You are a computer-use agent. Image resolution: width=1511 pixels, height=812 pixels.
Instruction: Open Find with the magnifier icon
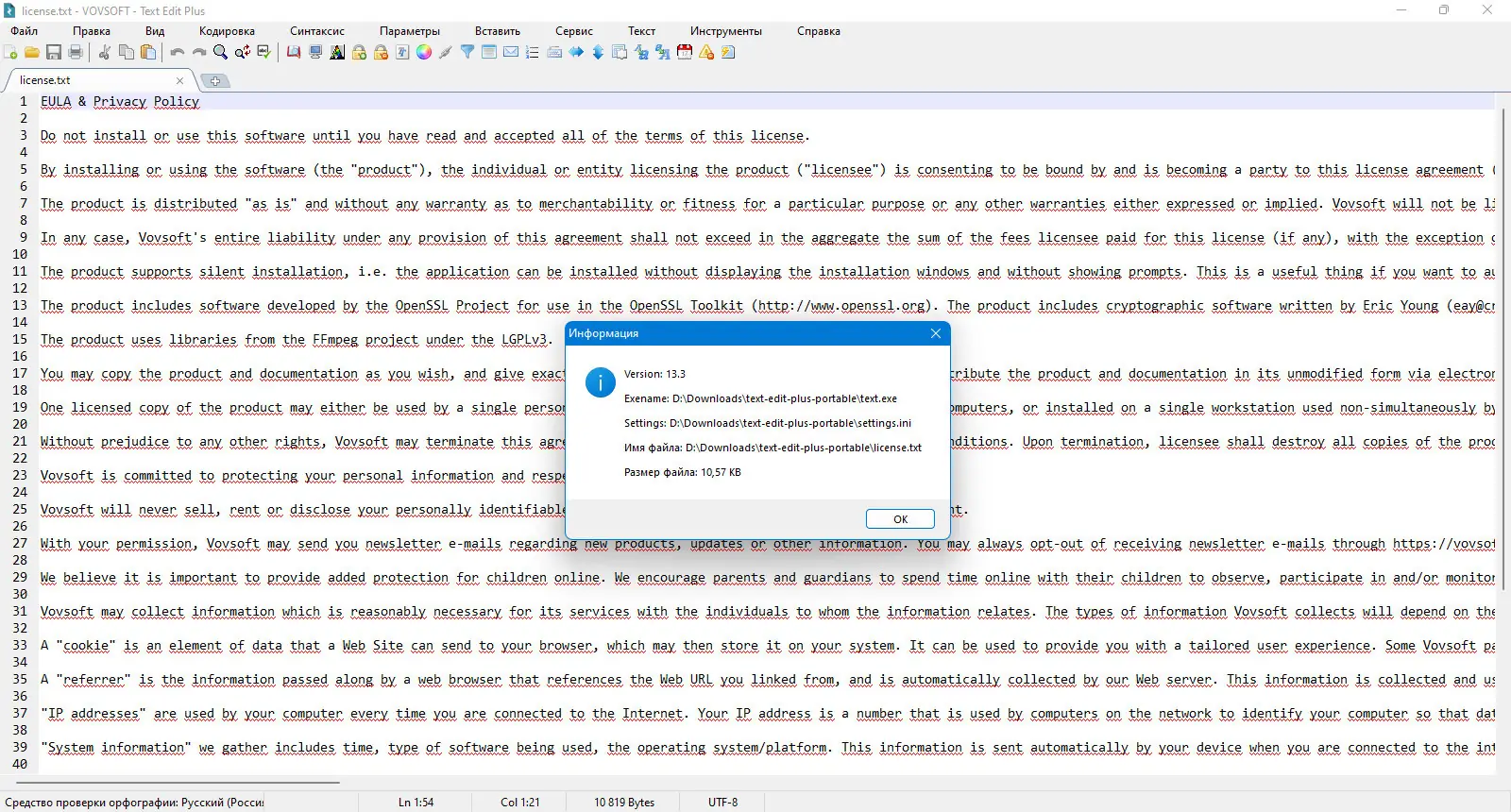point(220,52)
